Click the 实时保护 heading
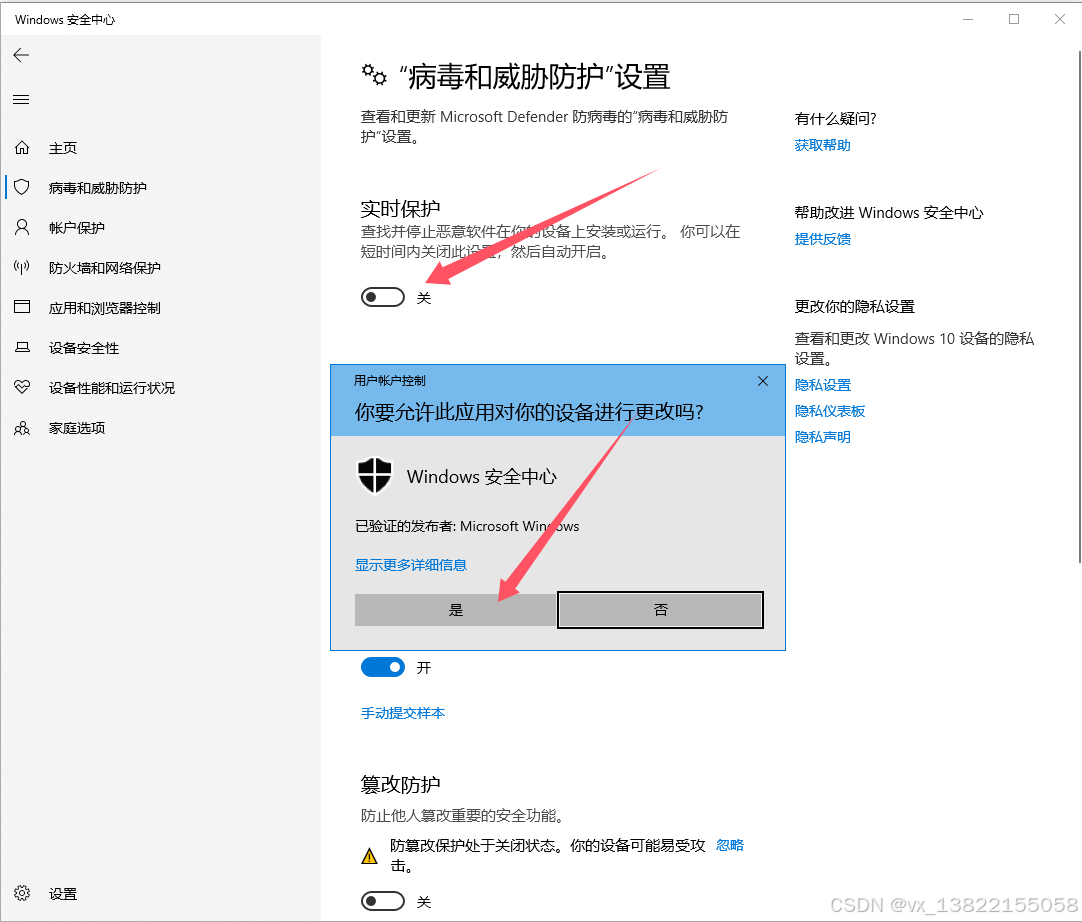This screenshot has width=1082, height=922. pos(400,208)
